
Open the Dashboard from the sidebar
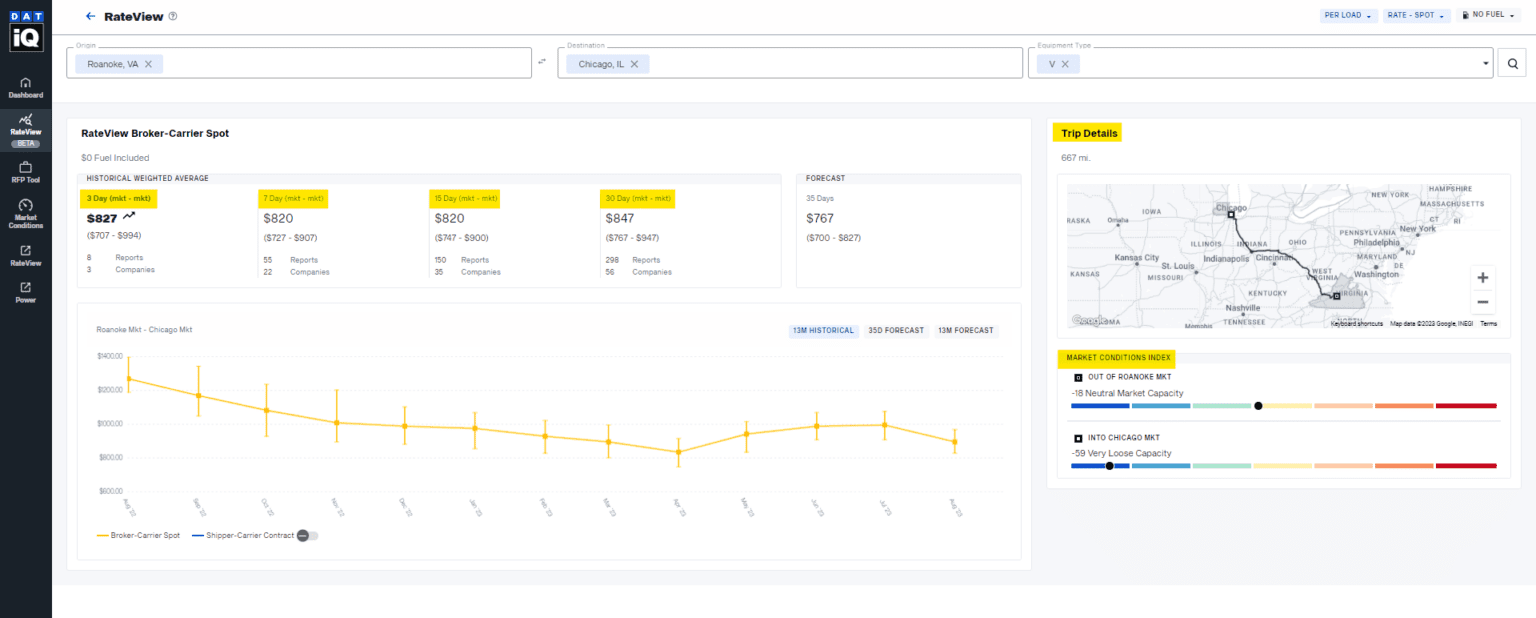(x=25, y=89)
